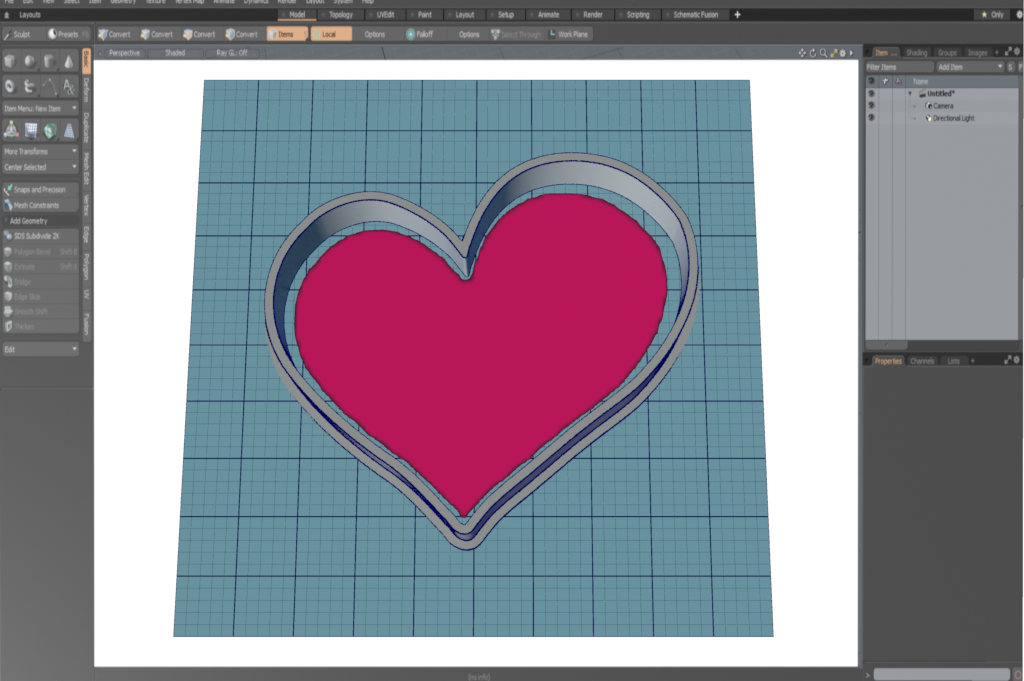1024x681 pixels.
Task: Toggle visibility of the Untitled scene
Action: pos(871,93)
